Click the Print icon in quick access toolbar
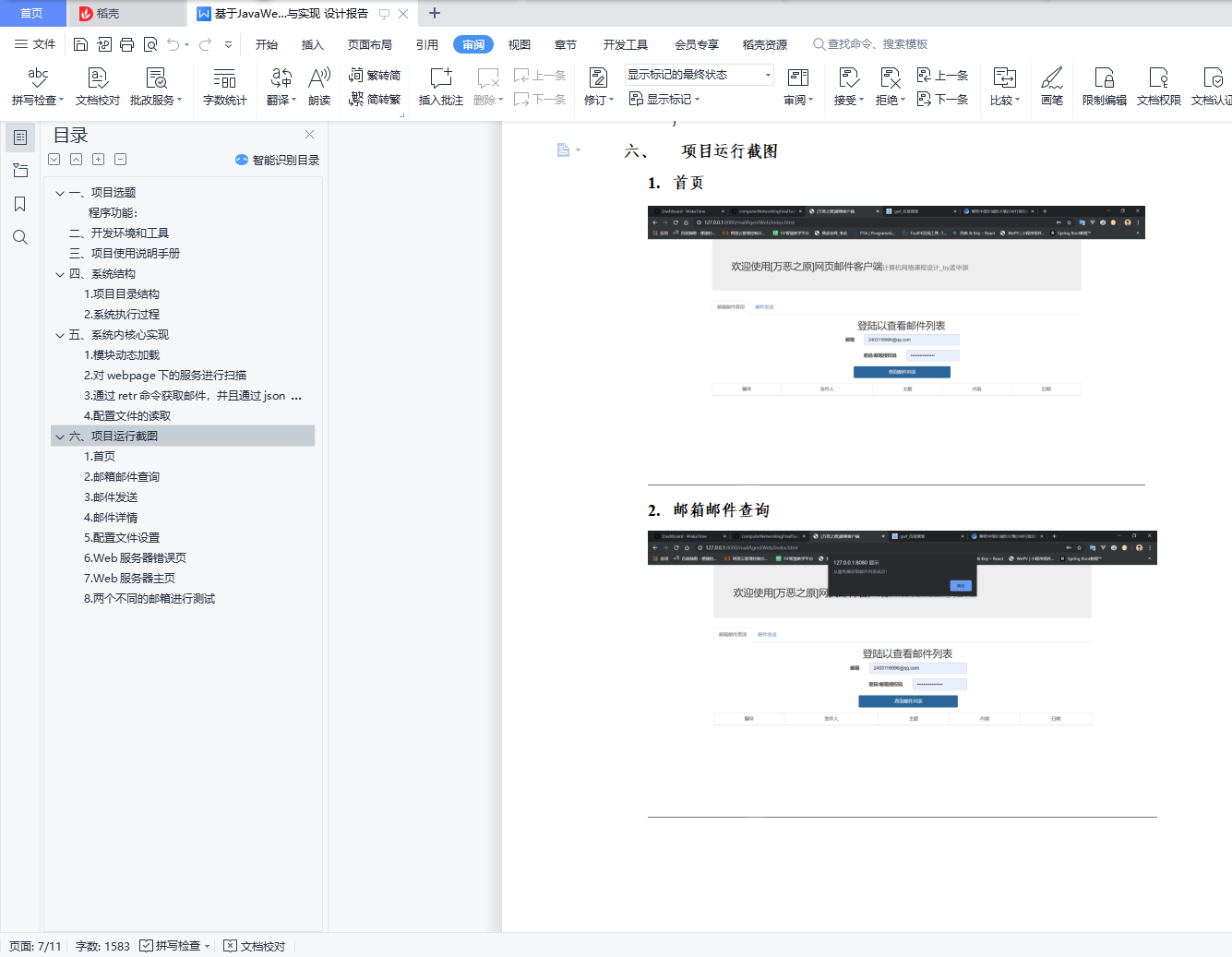Screen dimensions: 1232x957 point(127,44)
